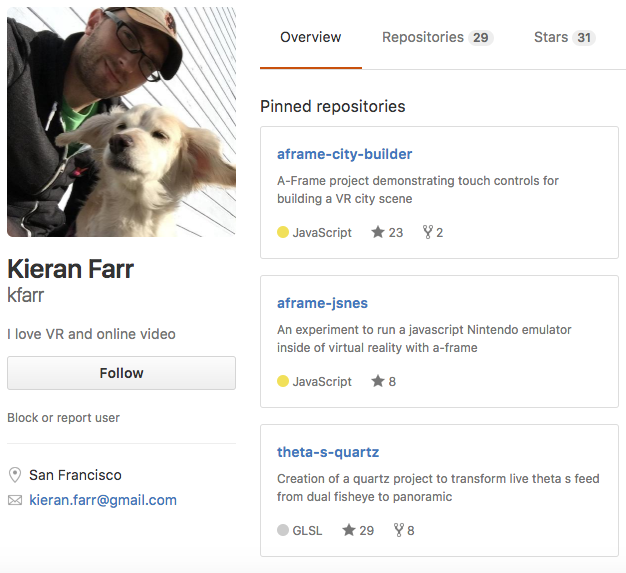The height and width of the screenshot is (573, 626).
Task: Click the profile avatar photo
Action: point(121,122)
